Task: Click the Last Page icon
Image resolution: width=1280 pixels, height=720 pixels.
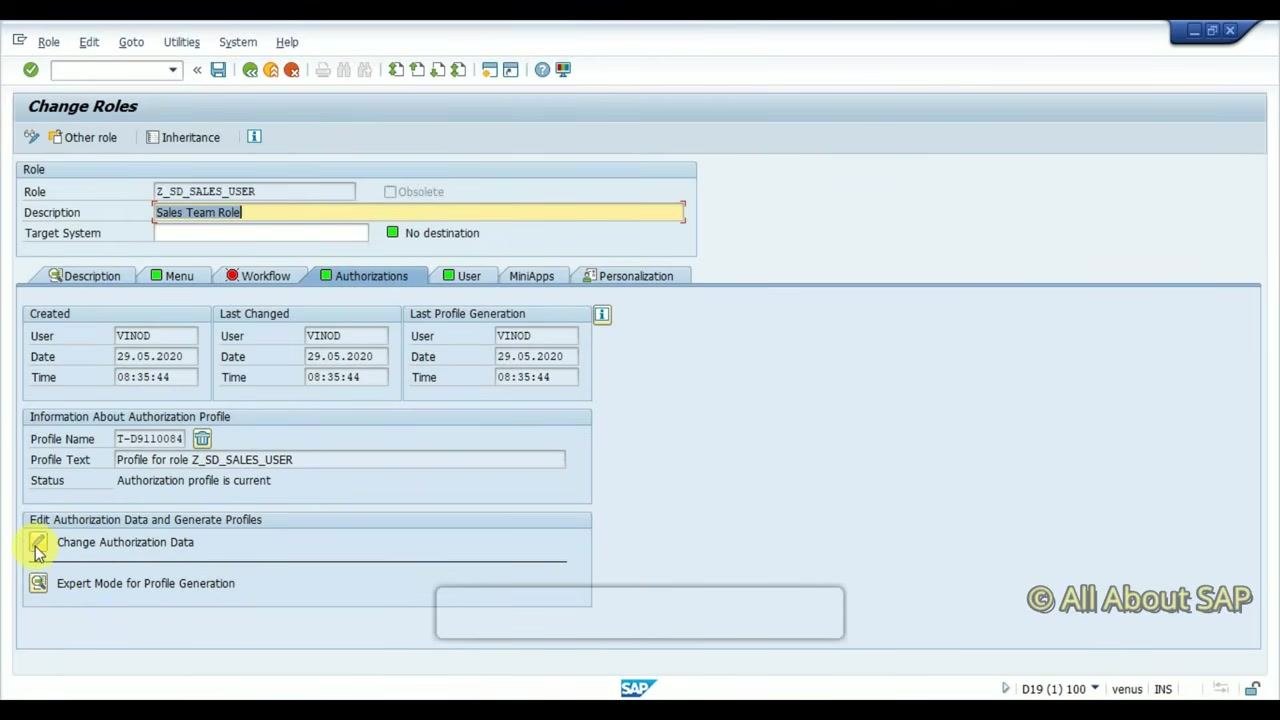Action: click(458, 70)
